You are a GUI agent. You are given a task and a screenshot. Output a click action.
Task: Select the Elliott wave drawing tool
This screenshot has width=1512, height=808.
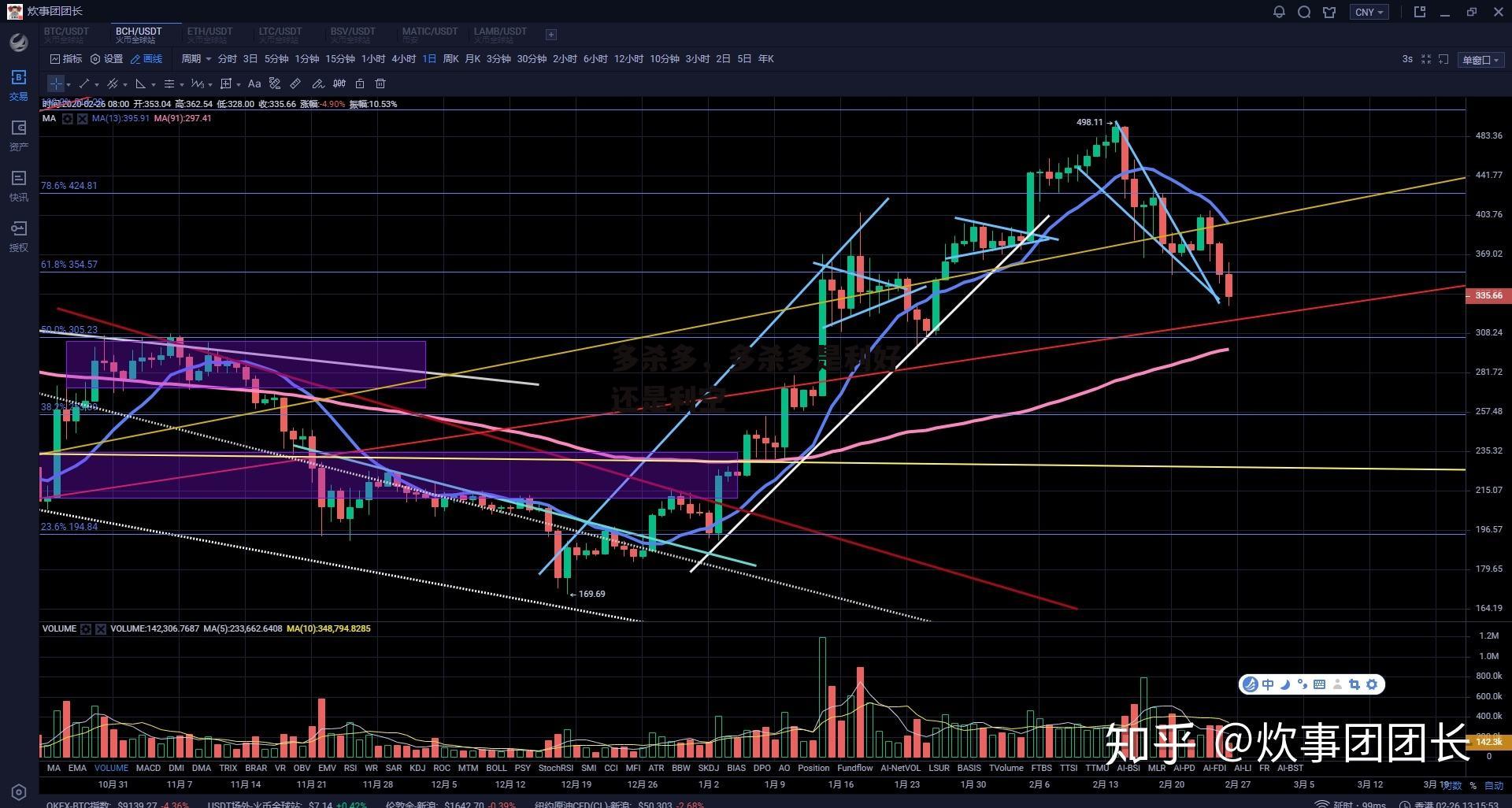(197, 83)
